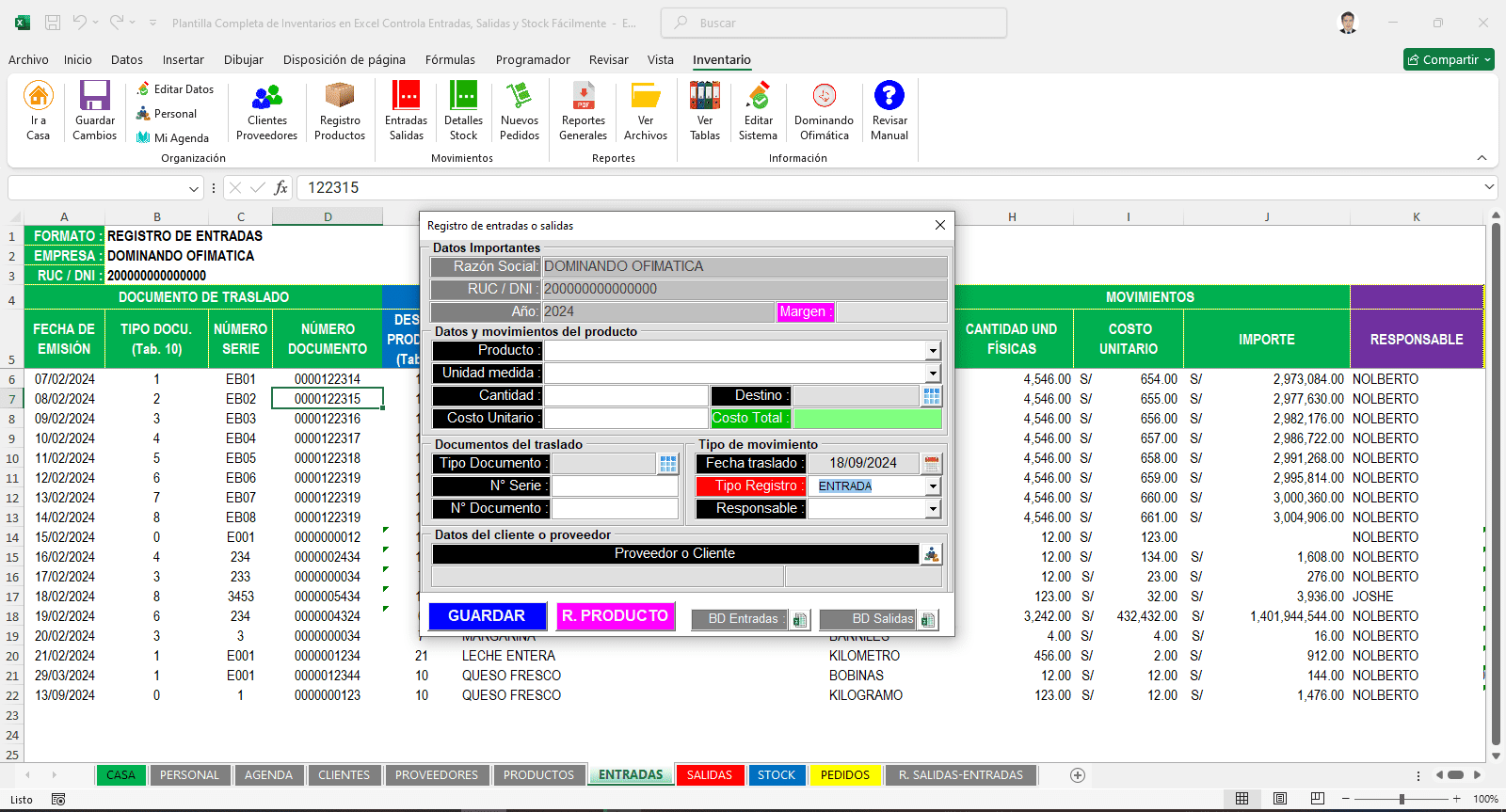The width and height of the screenshot is (1506, 812).
Task: Open Quick Access Toolbar customize arrow
Action: (x=151, y=23)
